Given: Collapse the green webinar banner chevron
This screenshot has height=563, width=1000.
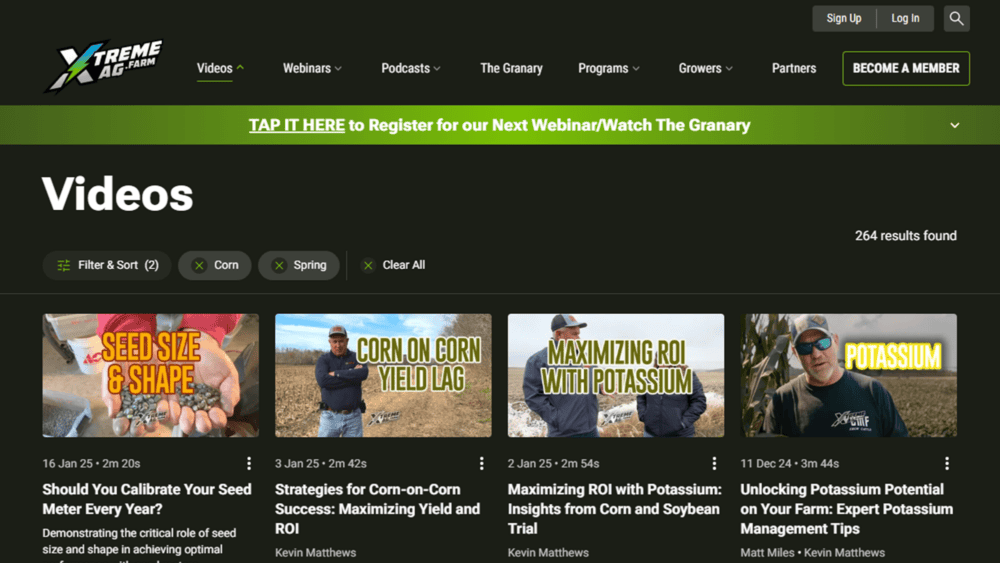Looking at the screenshot, I should coord(955,126).
